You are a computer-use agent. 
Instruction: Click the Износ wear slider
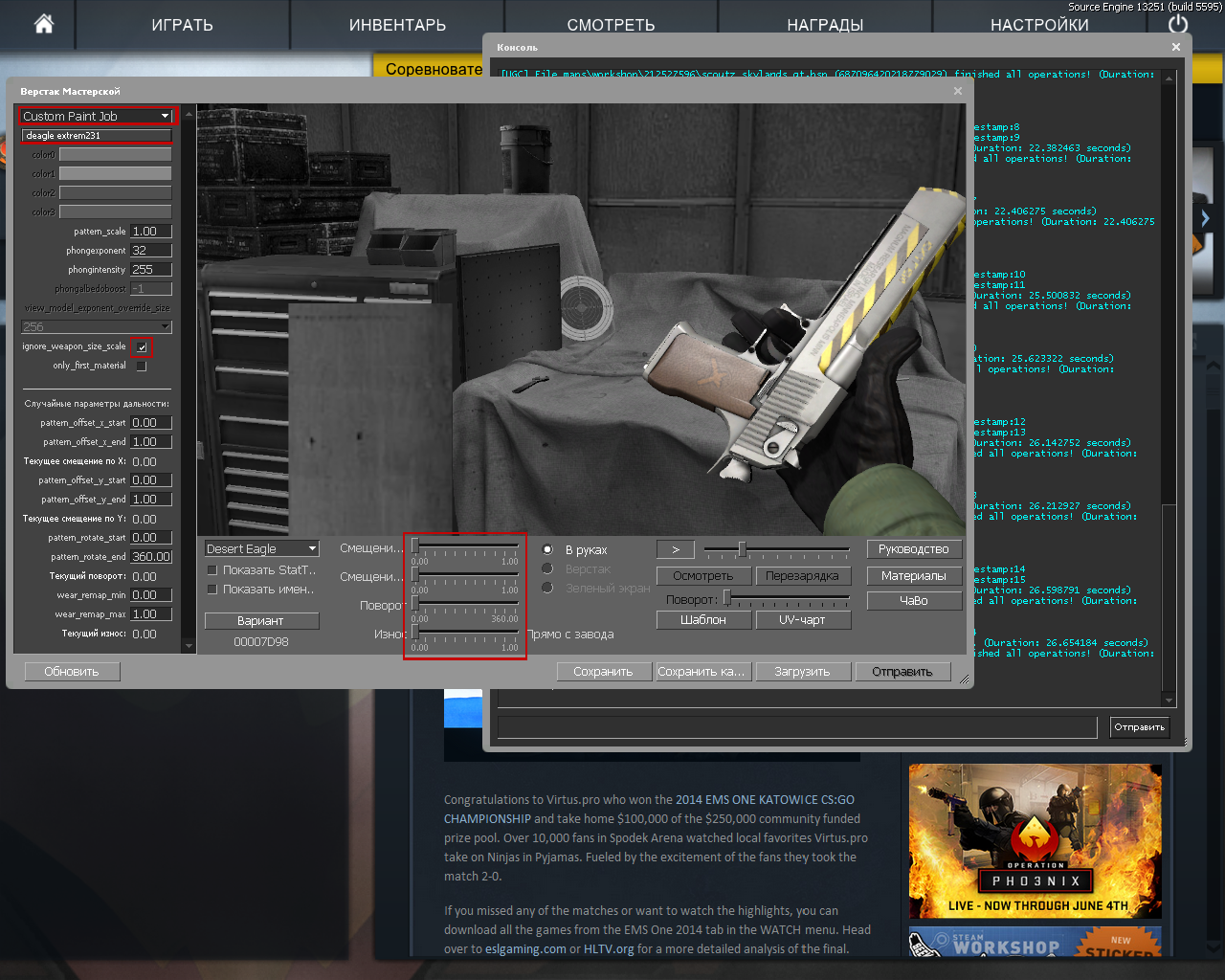click(x=465, y=633)
